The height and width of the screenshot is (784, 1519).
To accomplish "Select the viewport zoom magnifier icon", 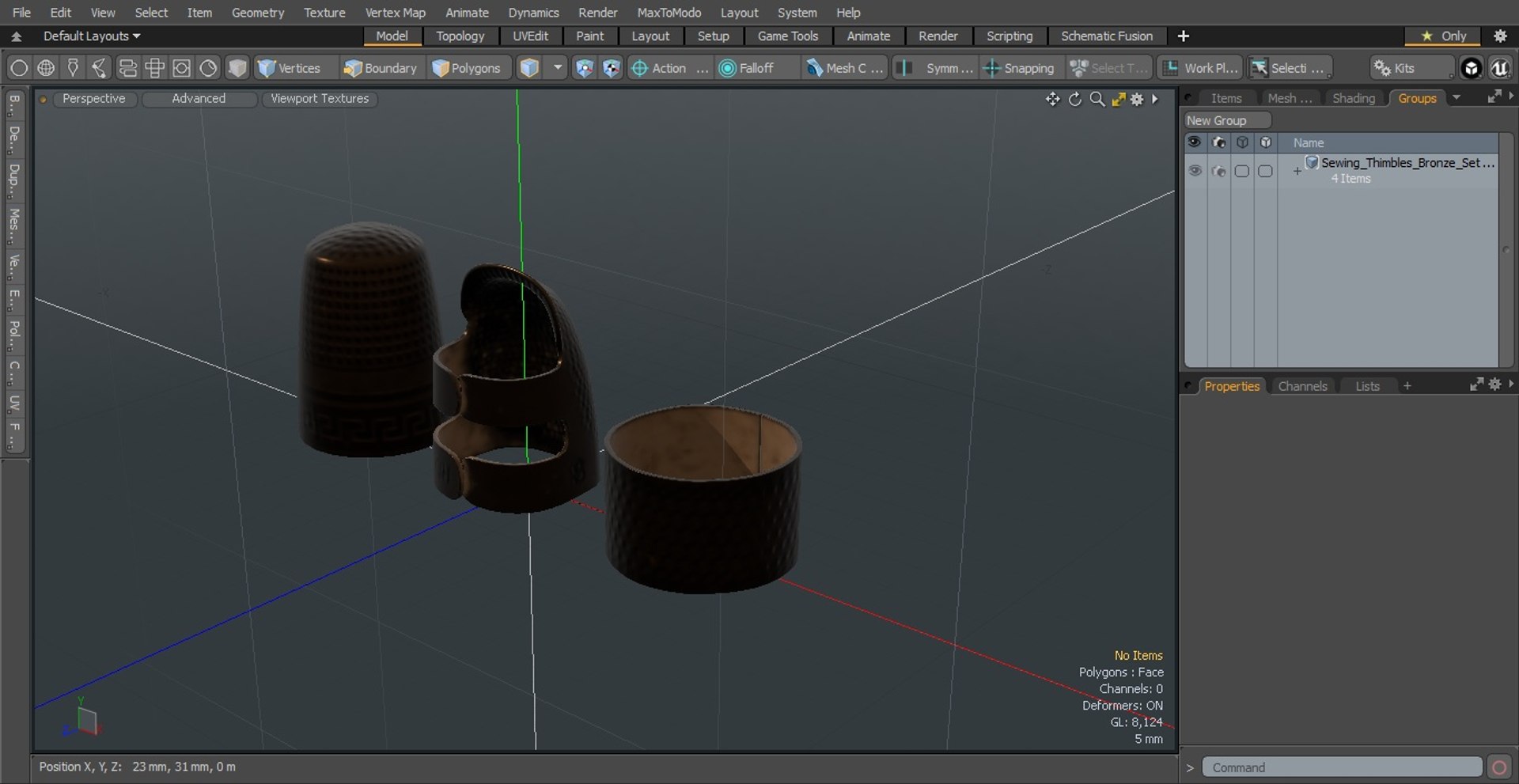I will 1097,99.
